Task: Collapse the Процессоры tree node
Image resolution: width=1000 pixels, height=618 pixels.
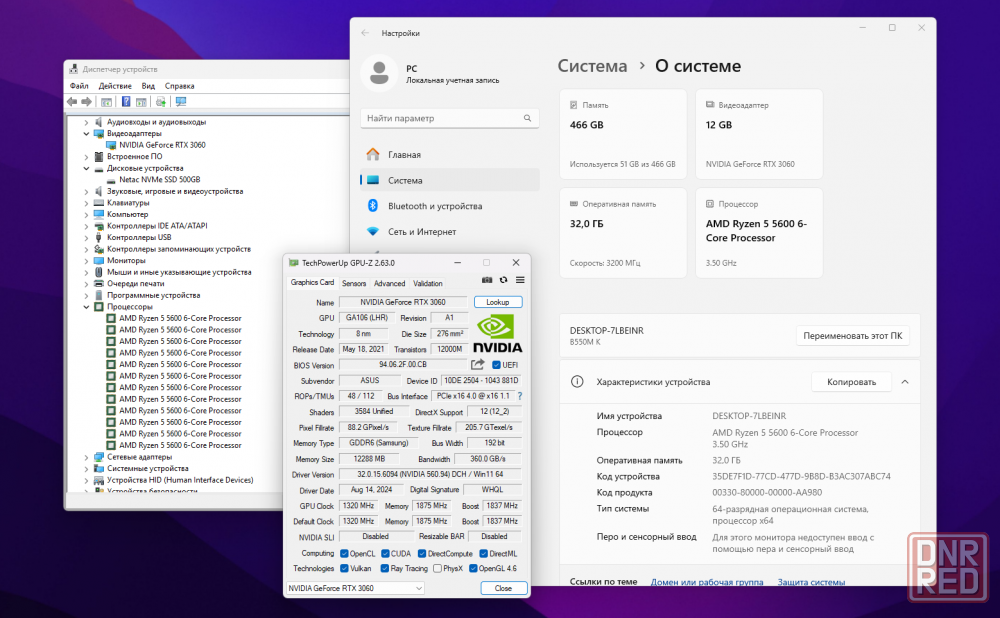Action: point(86,307)
